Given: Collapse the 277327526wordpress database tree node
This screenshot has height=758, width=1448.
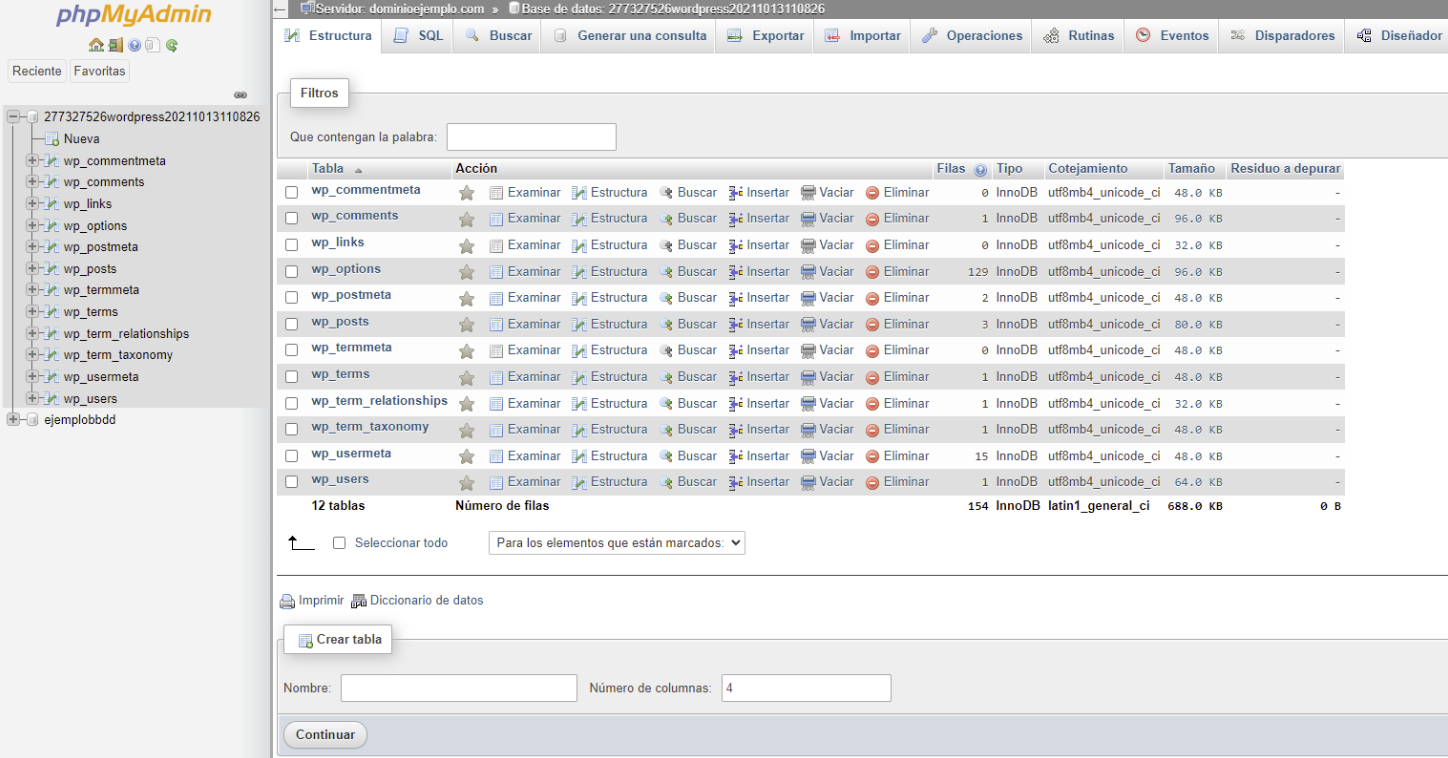Looking at the screenshot, I should coord(13,117).
